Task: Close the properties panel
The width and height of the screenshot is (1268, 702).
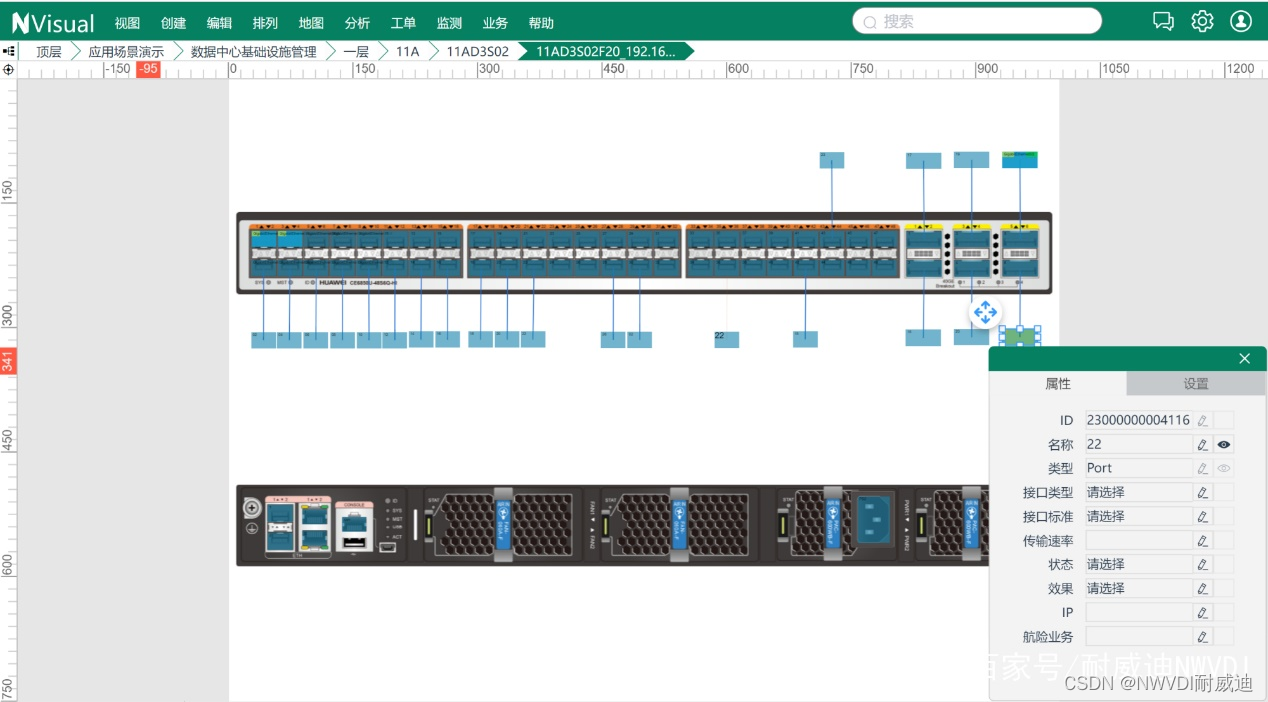Action: pyautogui.click(x=1244, y=359)
